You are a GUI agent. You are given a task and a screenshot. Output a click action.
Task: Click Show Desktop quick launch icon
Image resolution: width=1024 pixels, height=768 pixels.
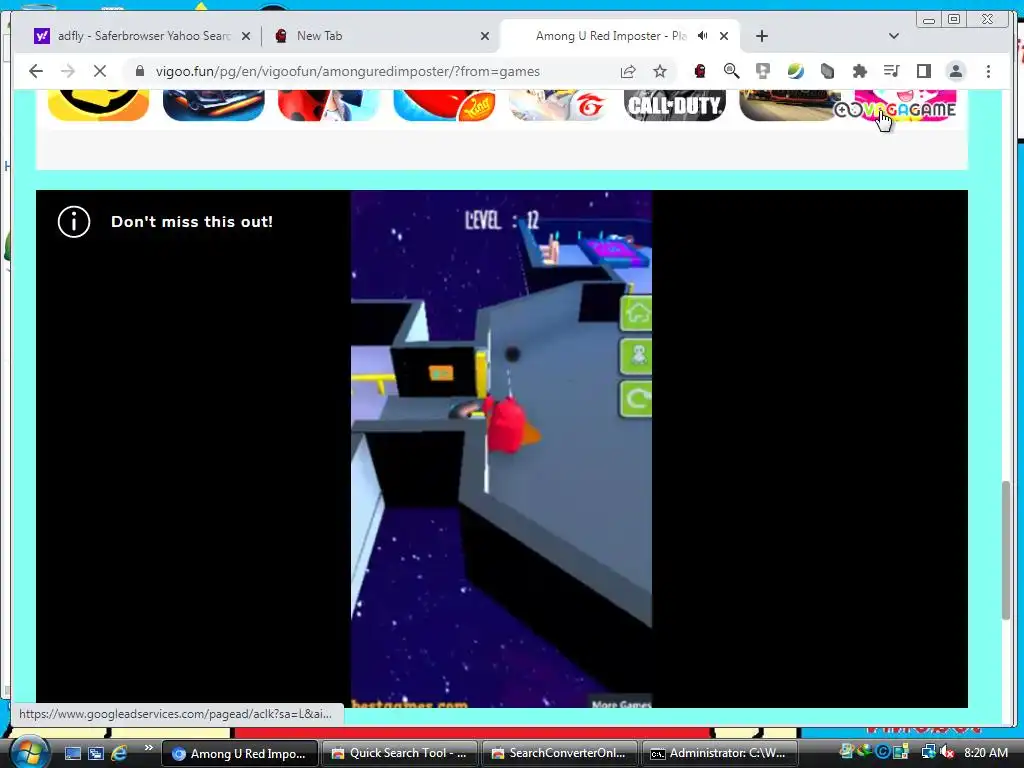pyautogui.click(x=72, y=753)
